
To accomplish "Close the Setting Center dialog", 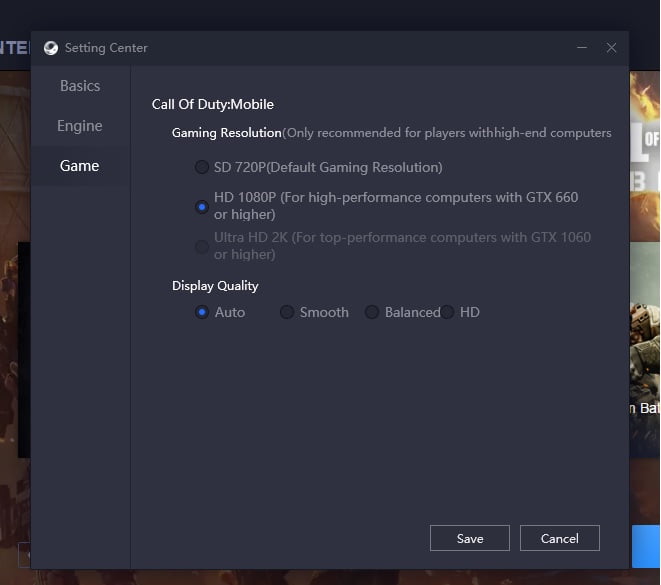I will [611, 48].
